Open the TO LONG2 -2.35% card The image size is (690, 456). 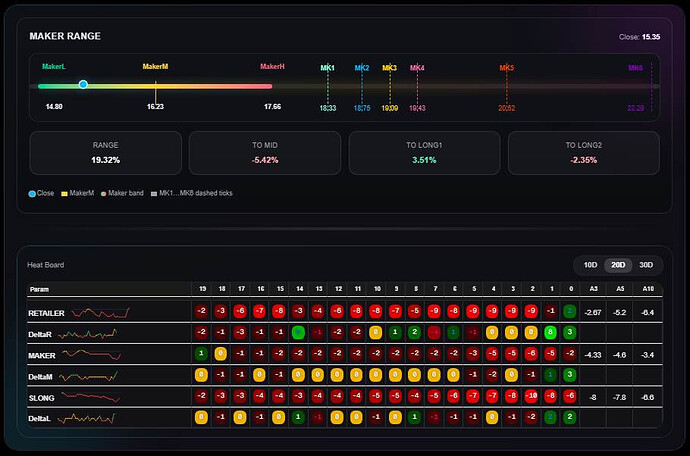coord(584,153)
